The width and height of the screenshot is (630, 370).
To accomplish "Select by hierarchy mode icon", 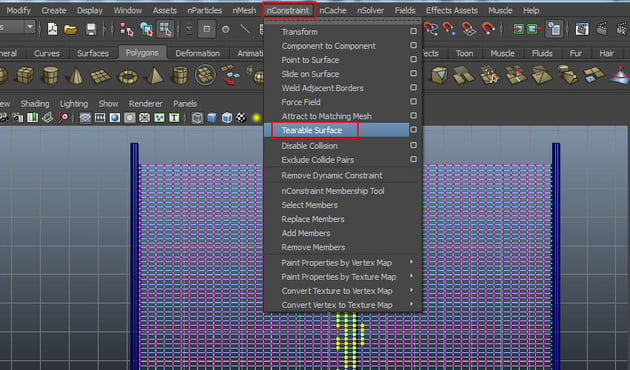I will click(x=127, y=29).
